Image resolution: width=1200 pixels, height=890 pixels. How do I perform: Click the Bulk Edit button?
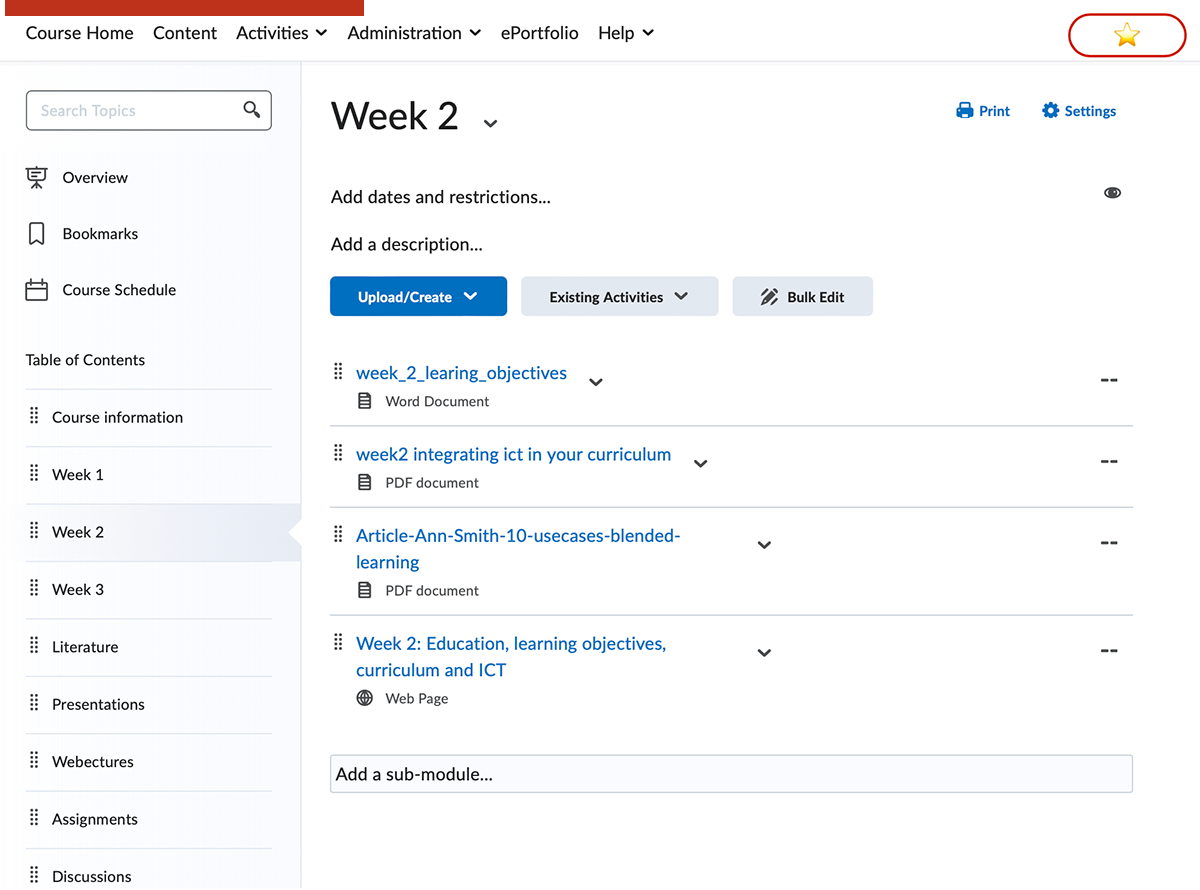tap(802, 297)
